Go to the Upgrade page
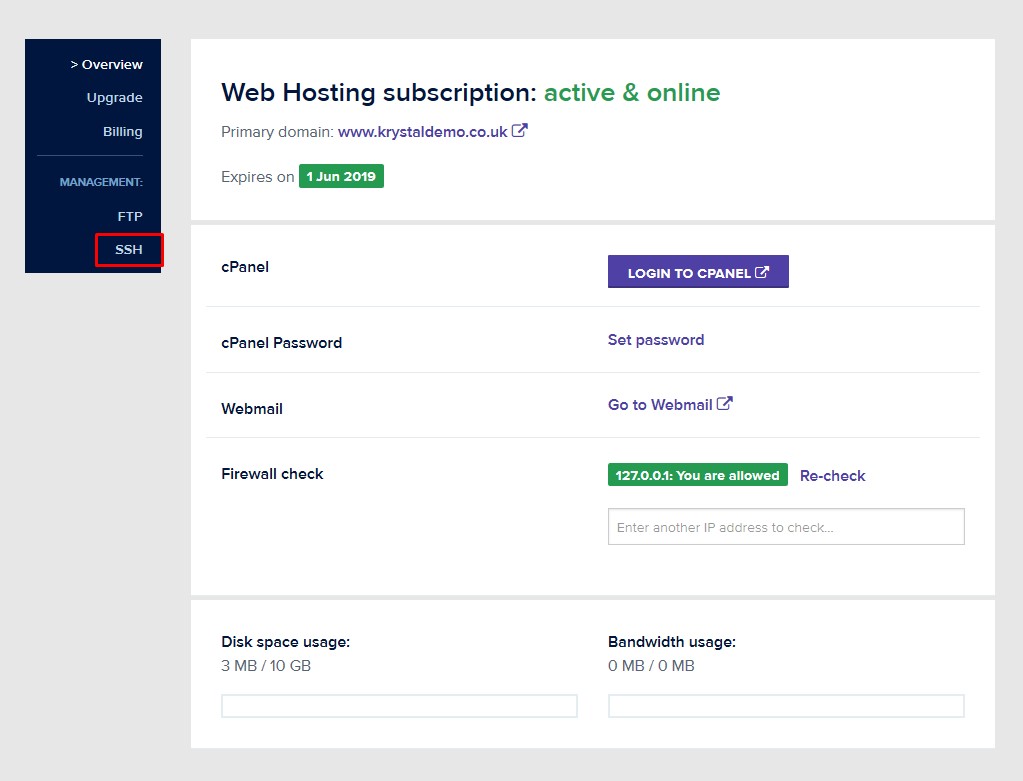This screenshot has width=1023, height=781. (114, 98)
